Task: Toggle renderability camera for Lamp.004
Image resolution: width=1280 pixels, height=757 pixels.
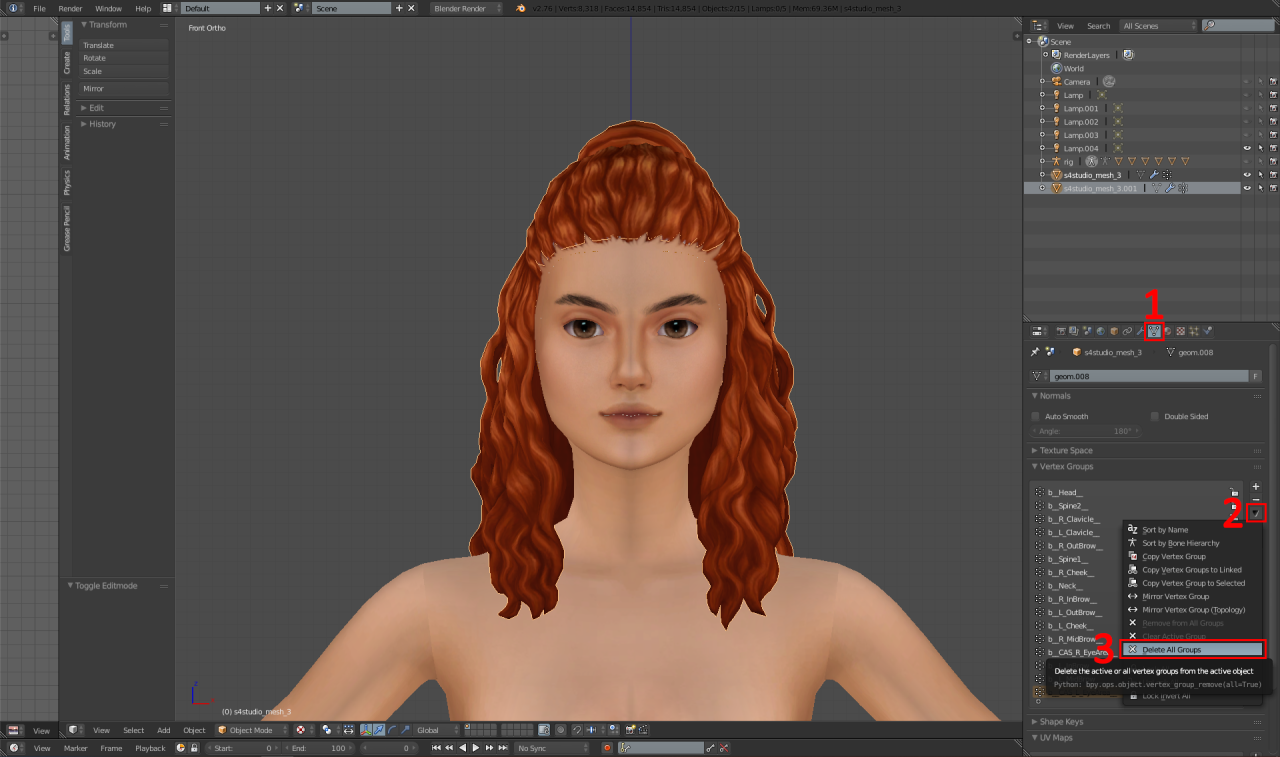Action: pyautogui.click(x=1273, y=148)
